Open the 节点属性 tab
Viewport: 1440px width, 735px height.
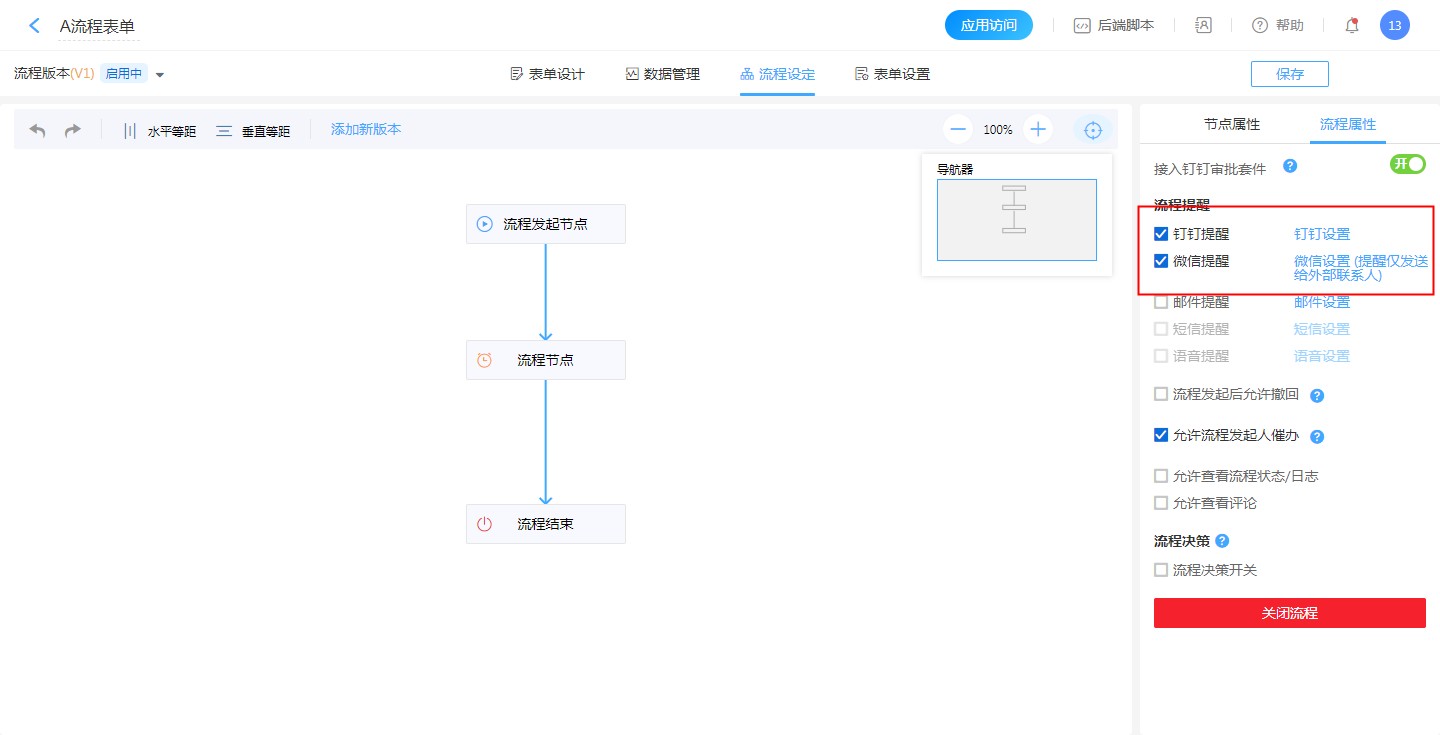point(1232,125)
